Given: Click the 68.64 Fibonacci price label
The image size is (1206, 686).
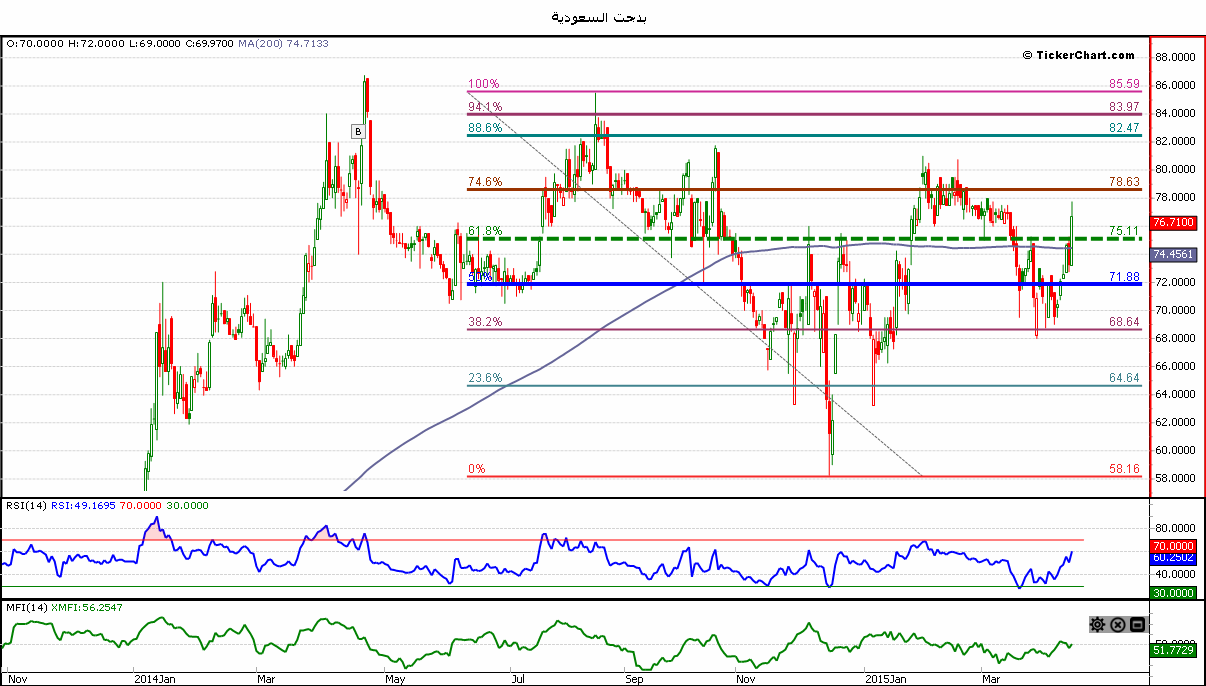Looking at the screenshot, I should 1124,323.
